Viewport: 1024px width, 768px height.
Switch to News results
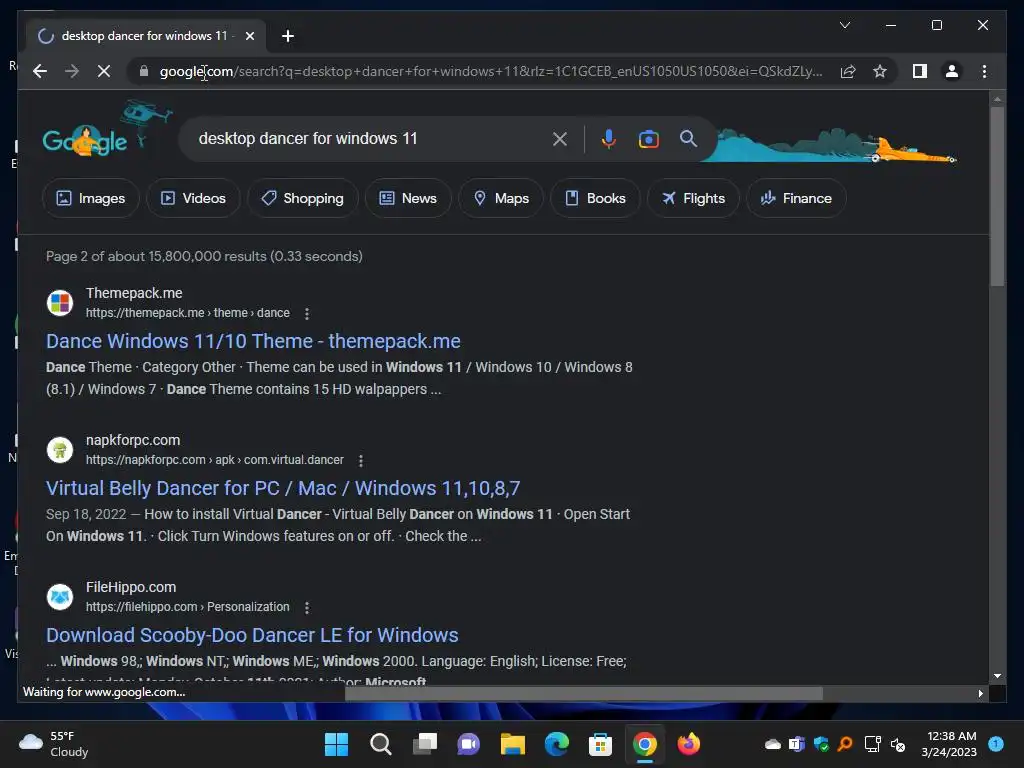point(408,198)
